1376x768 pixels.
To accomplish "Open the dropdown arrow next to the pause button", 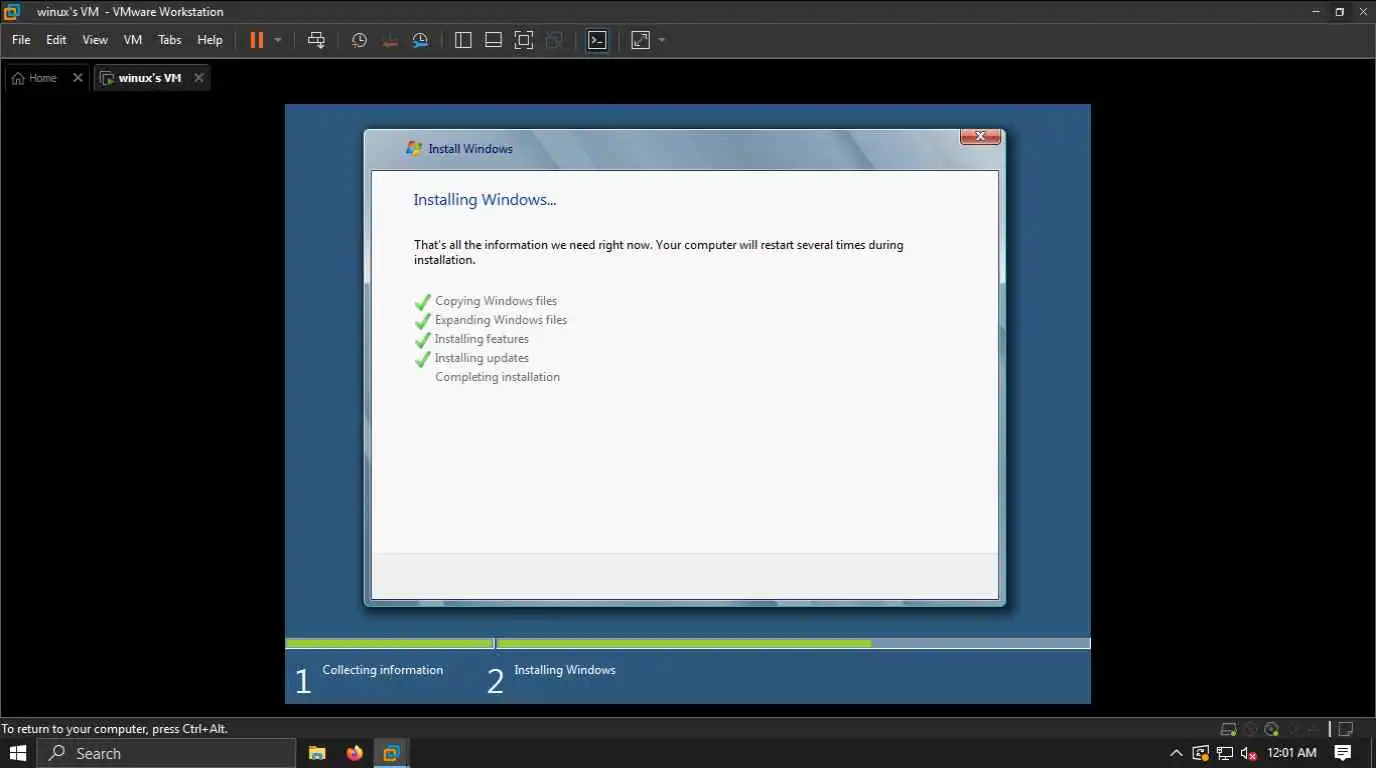I will coord(278,40).
